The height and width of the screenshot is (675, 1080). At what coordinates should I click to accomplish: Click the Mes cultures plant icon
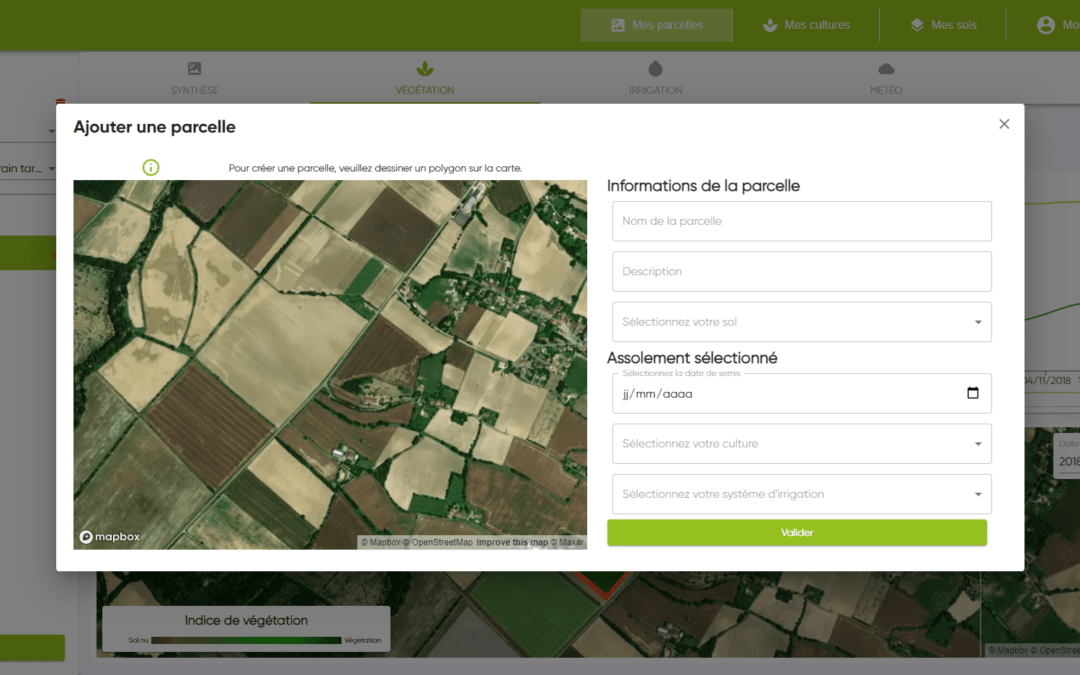(x=770, y=25)
